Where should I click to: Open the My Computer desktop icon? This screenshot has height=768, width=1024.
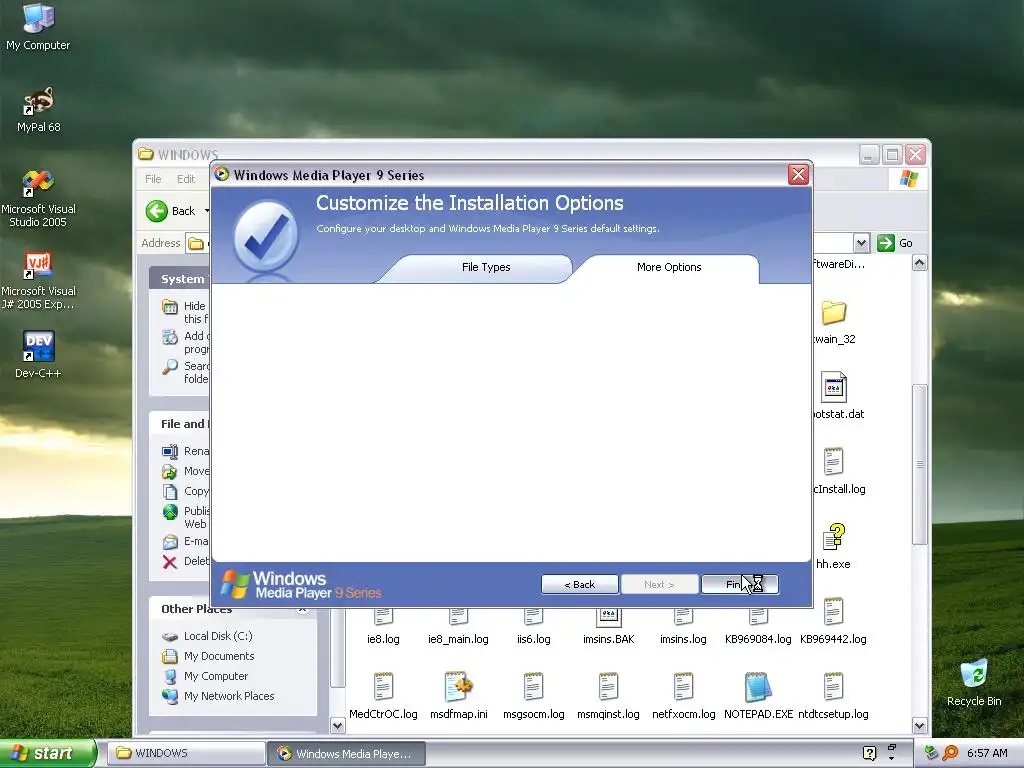tap(38, 26)
